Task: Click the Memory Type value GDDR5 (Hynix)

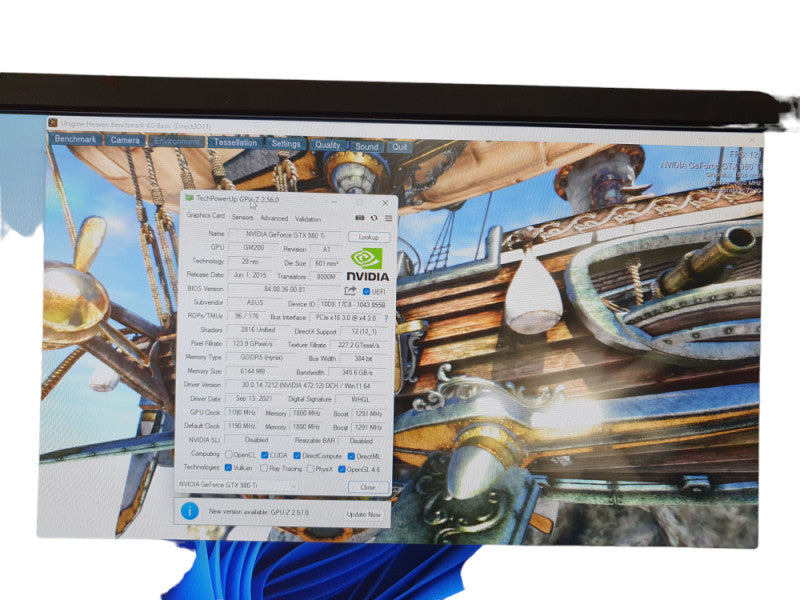Action: 261,357
